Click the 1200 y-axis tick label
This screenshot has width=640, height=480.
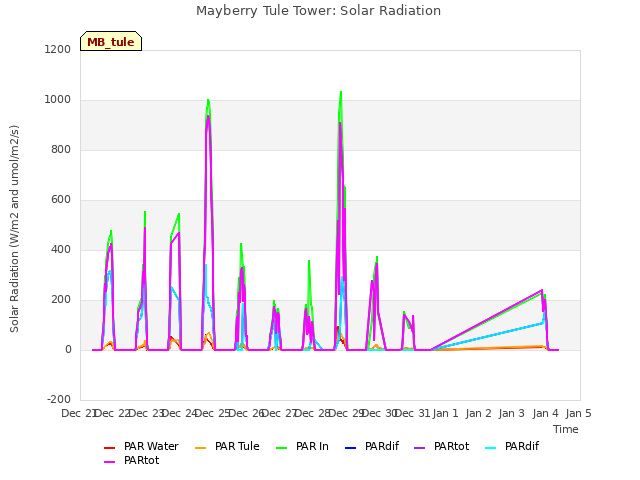pos(58,49)
